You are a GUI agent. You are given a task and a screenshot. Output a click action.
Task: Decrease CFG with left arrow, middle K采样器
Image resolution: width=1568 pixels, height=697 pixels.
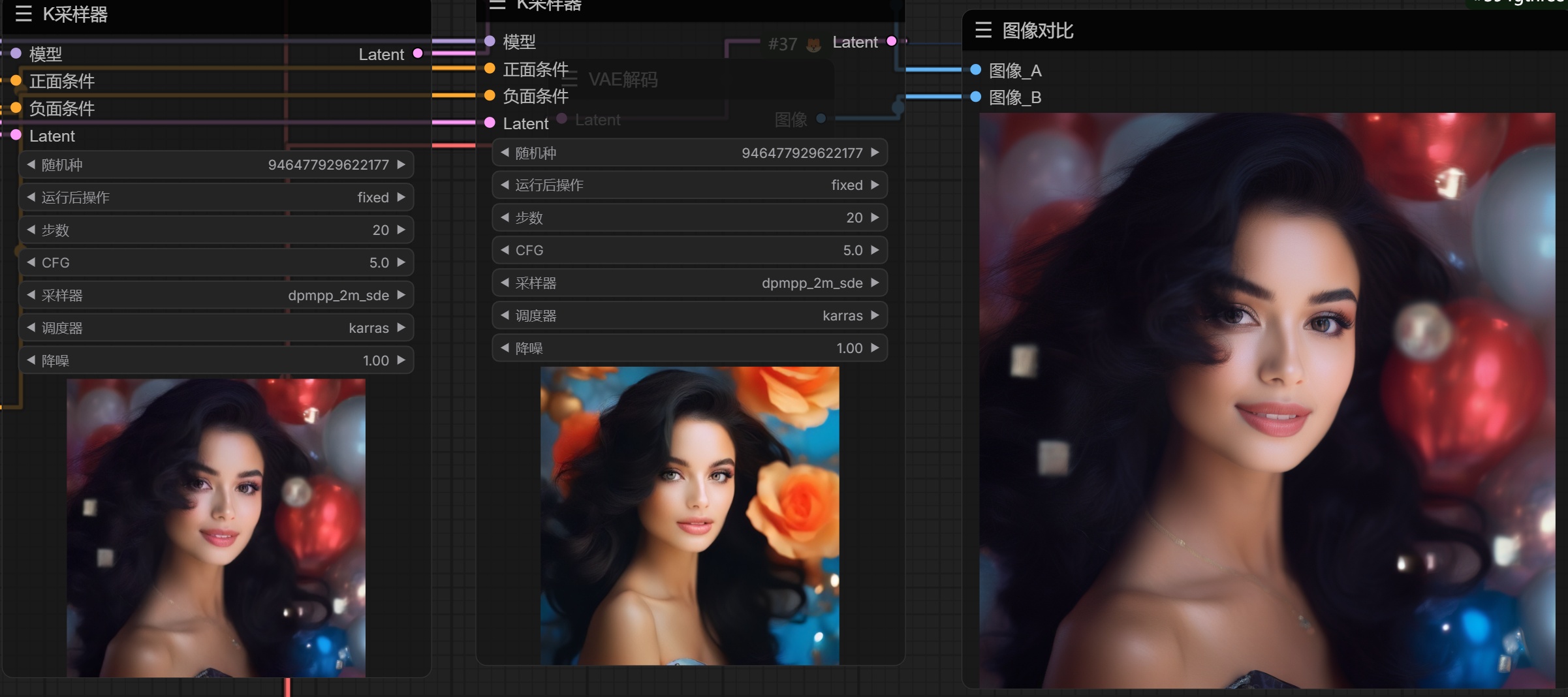[505, 250]
